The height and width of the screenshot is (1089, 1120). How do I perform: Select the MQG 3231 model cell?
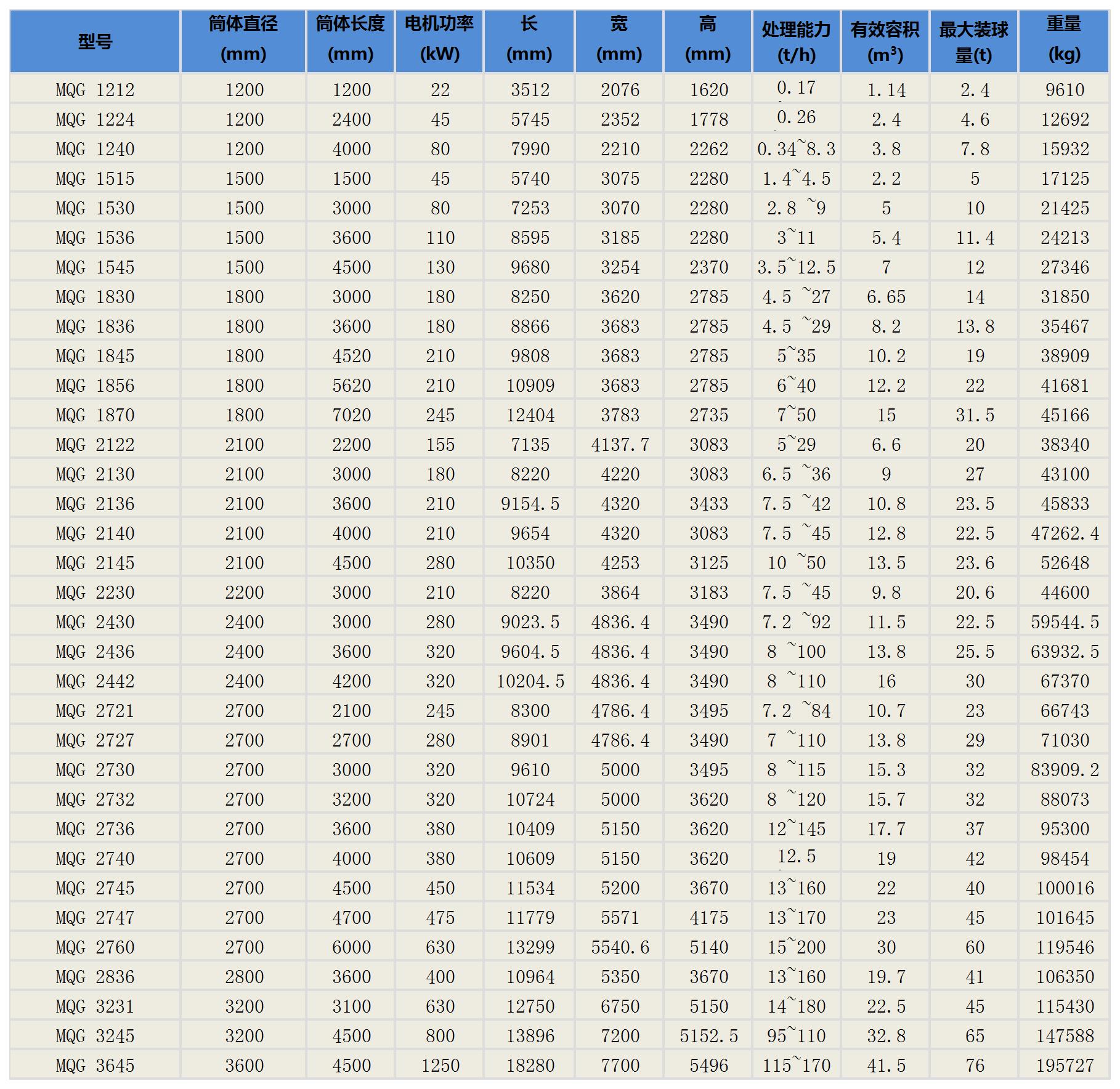[95, 1006]
